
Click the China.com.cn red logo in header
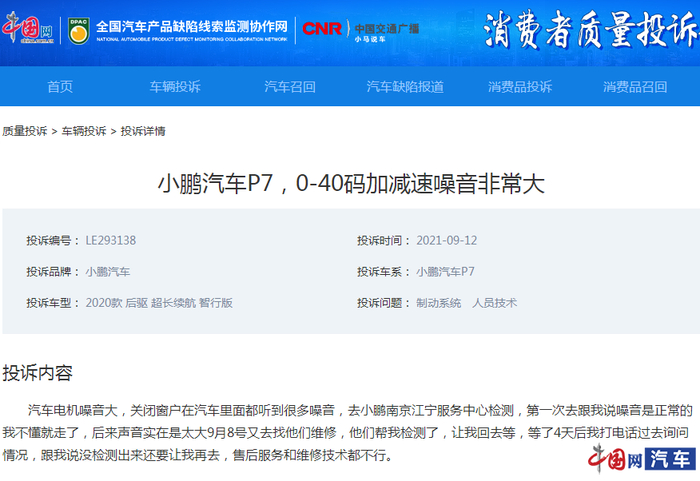(x=28, y=28)
